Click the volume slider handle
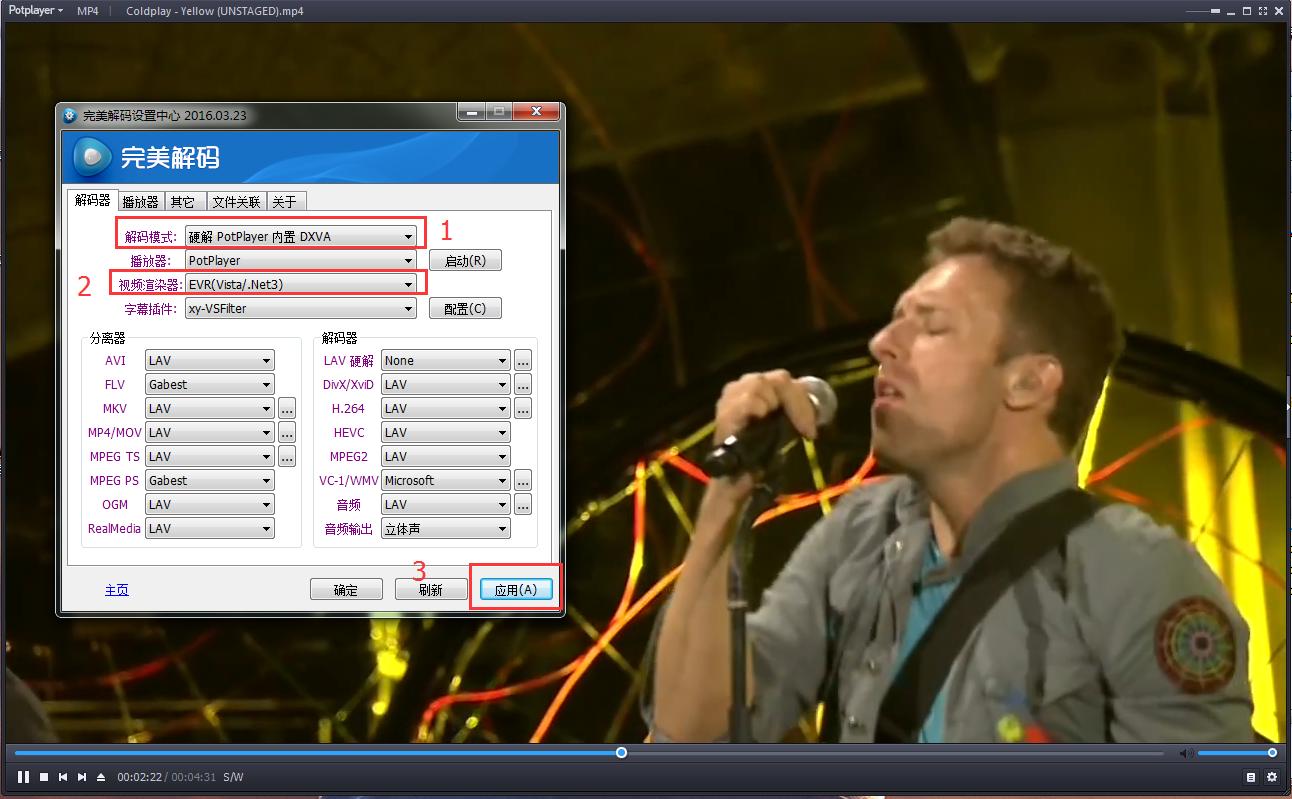The height and width of the screenshot is (799, 1292). (x=1272, y=753)
